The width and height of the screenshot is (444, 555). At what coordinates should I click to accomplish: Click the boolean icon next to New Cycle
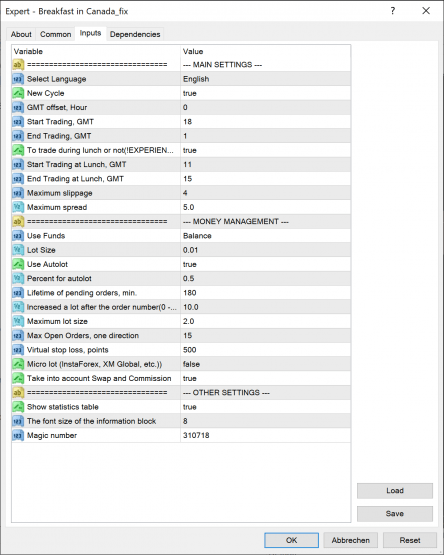(x=18, y=93)
